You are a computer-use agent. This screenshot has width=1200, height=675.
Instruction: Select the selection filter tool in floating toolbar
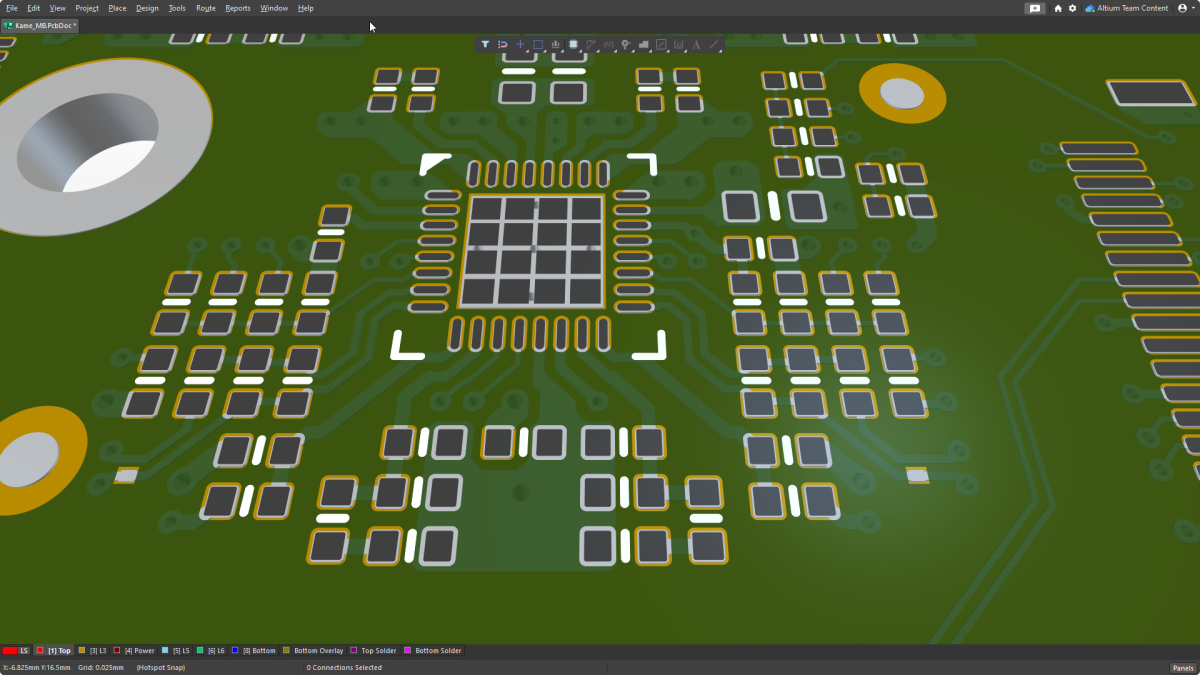[x=485, y=44]
